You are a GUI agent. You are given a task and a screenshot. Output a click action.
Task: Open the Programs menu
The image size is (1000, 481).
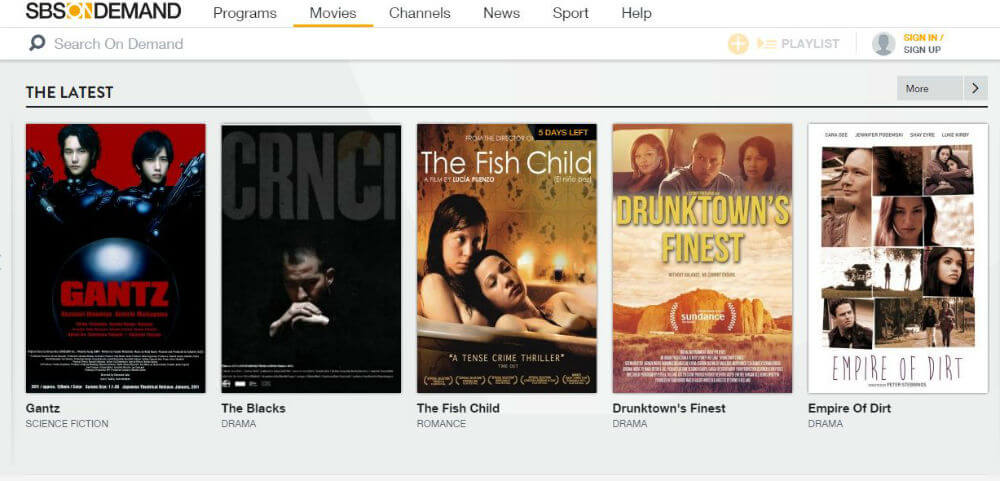(x=245, y=13)
